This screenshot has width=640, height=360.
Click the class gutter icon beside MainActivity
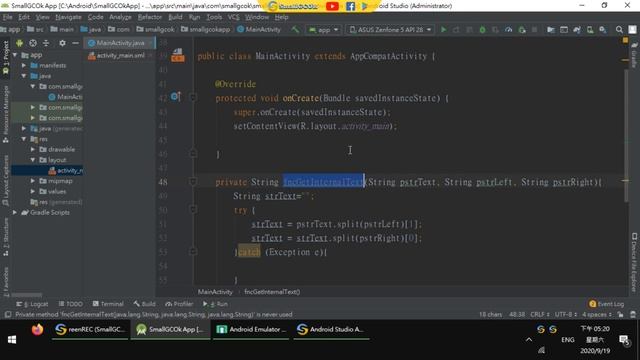(178, 55)
